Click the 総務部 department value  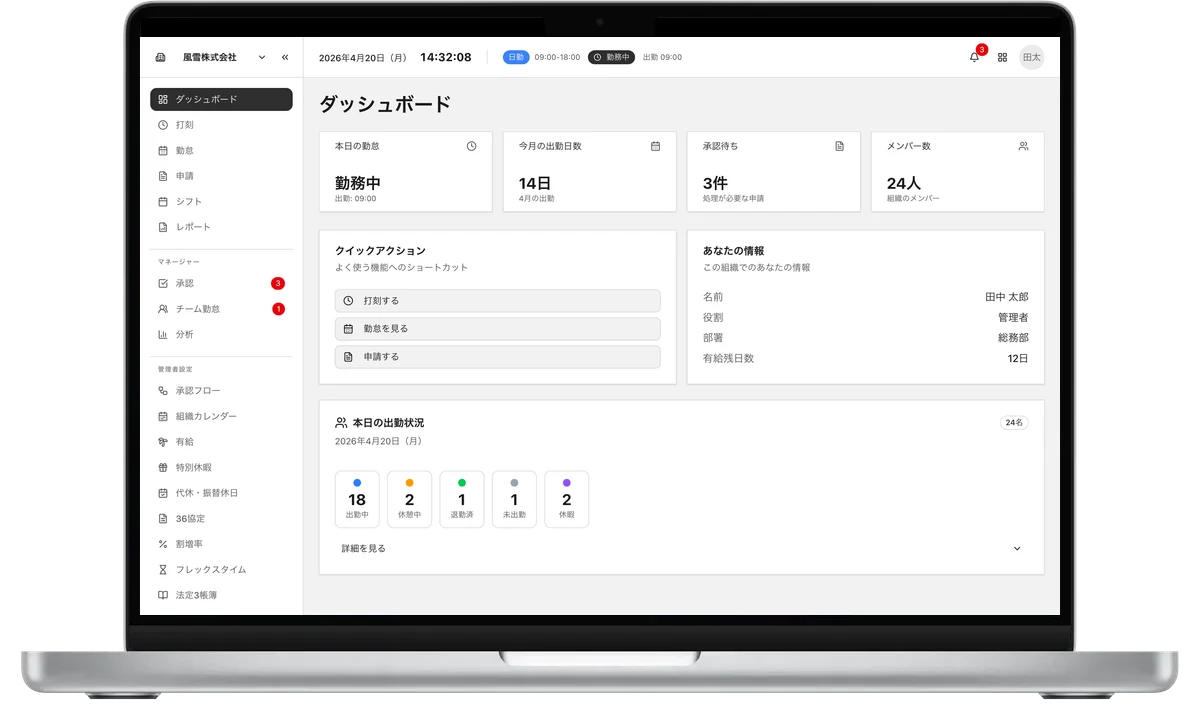[1012, 338]
